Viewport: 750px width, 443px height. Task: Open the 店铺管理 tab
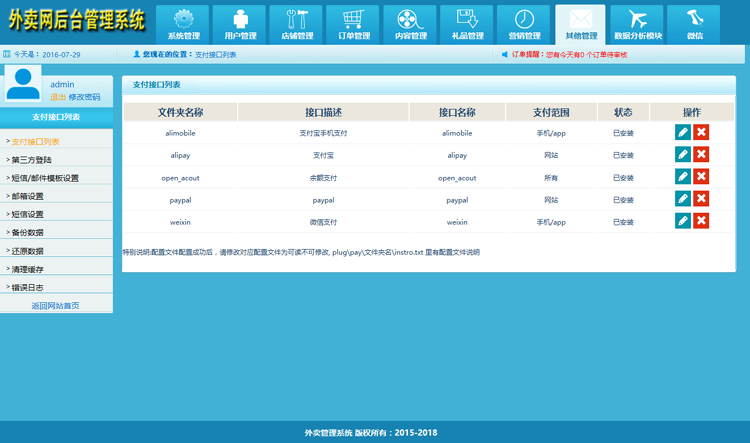[296, 24]
